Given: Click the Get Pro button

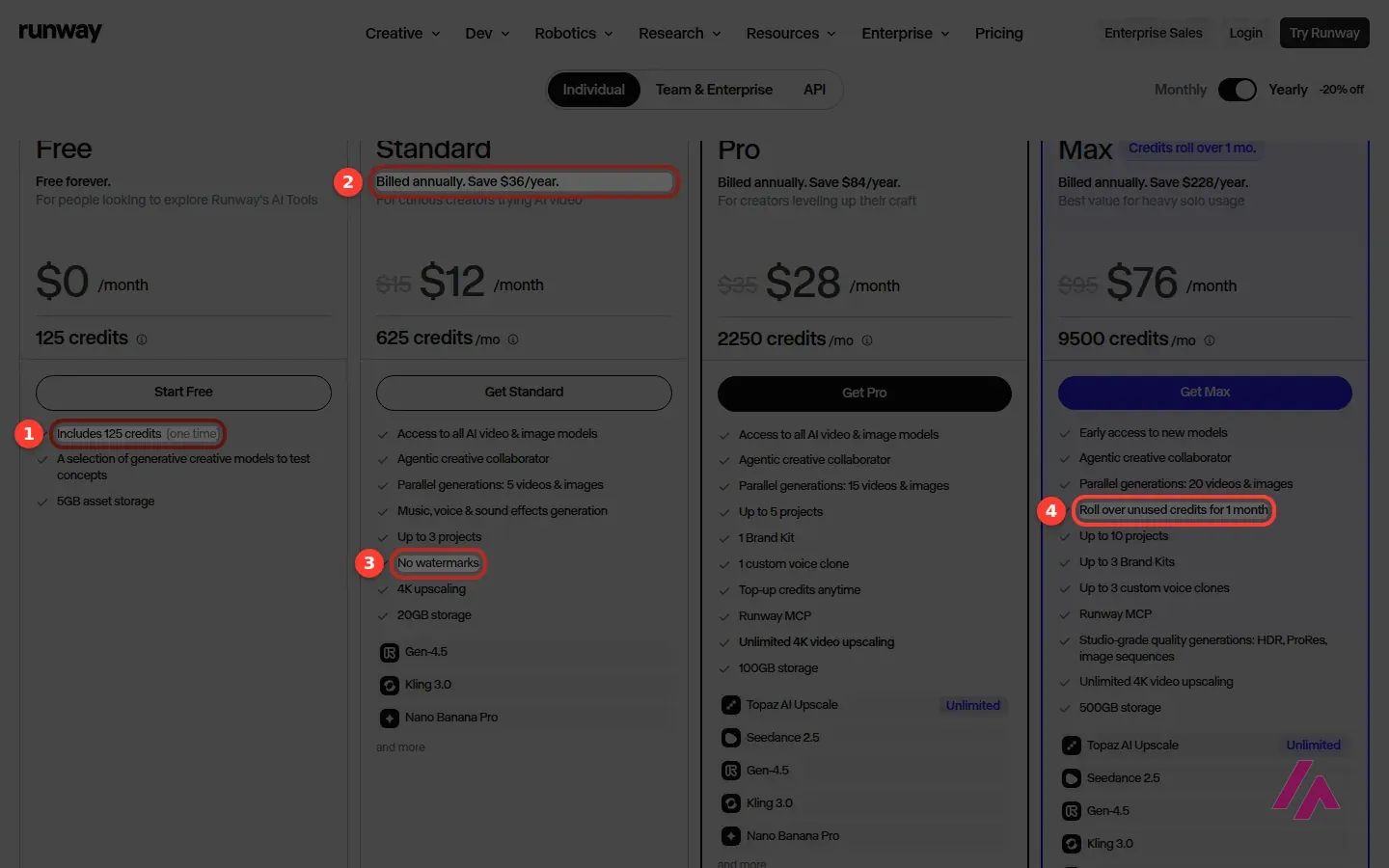Looking at the screenshot, I should (x=864, y=393).
